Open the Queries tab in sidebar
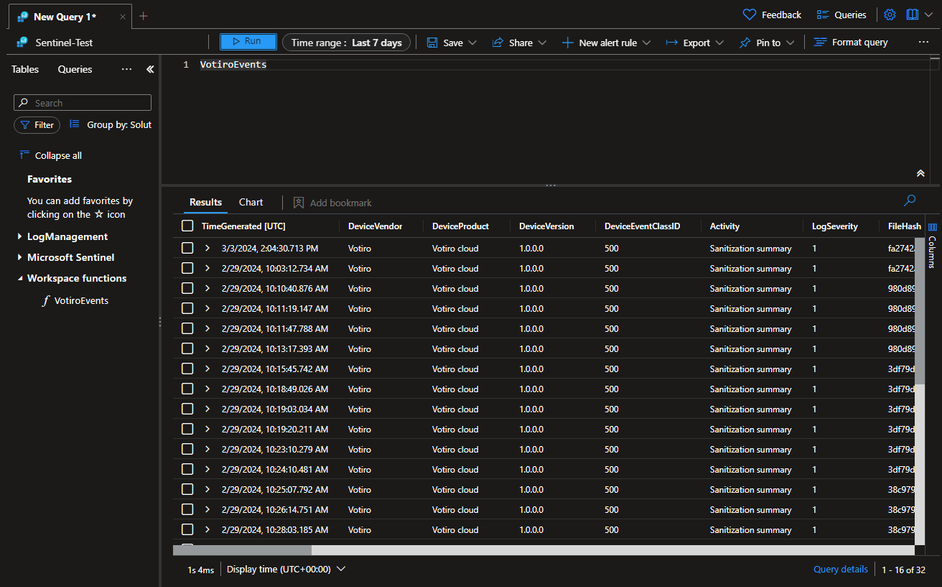The width and height of the screenshot is (942, 587). pos(75,69)
